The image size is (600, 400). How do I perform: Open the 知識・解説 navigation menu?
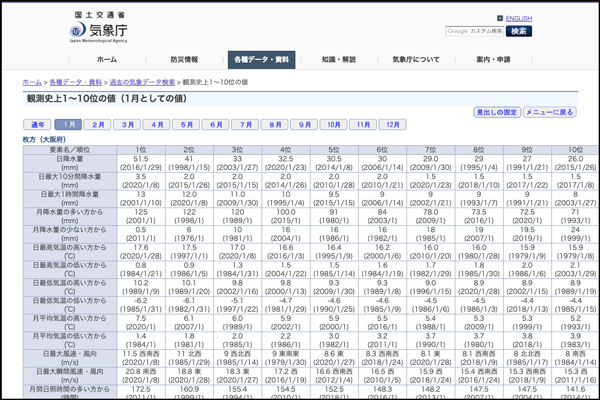pyautogui.click(x=338, y=60)
